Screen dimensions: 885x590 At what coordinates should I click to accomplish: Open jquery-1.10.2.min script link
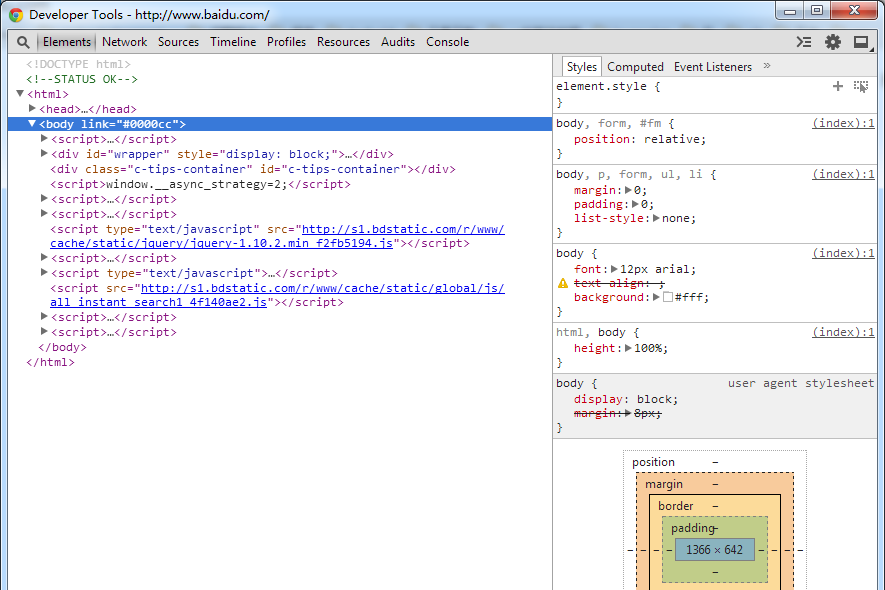(x=277, y=236)
